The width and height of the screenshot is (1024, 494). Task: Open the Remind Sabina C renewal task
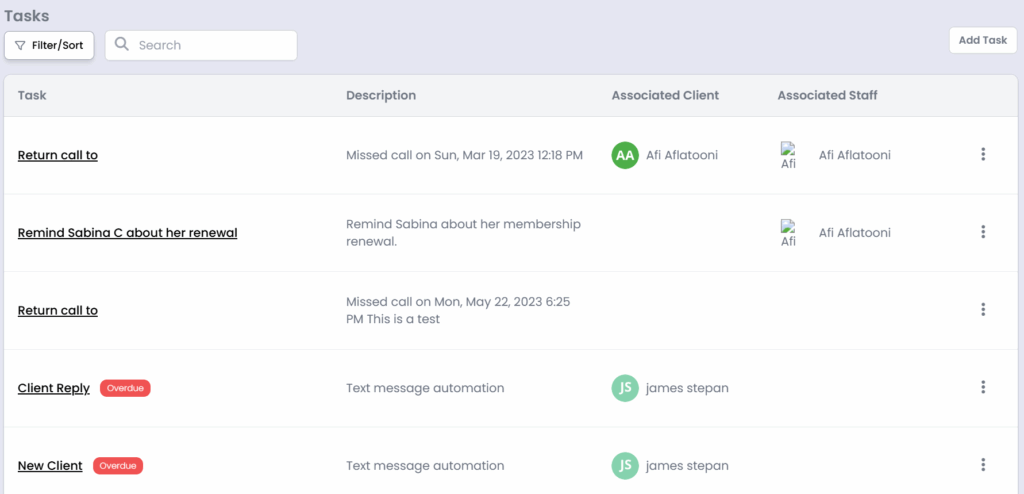point(127,233)
